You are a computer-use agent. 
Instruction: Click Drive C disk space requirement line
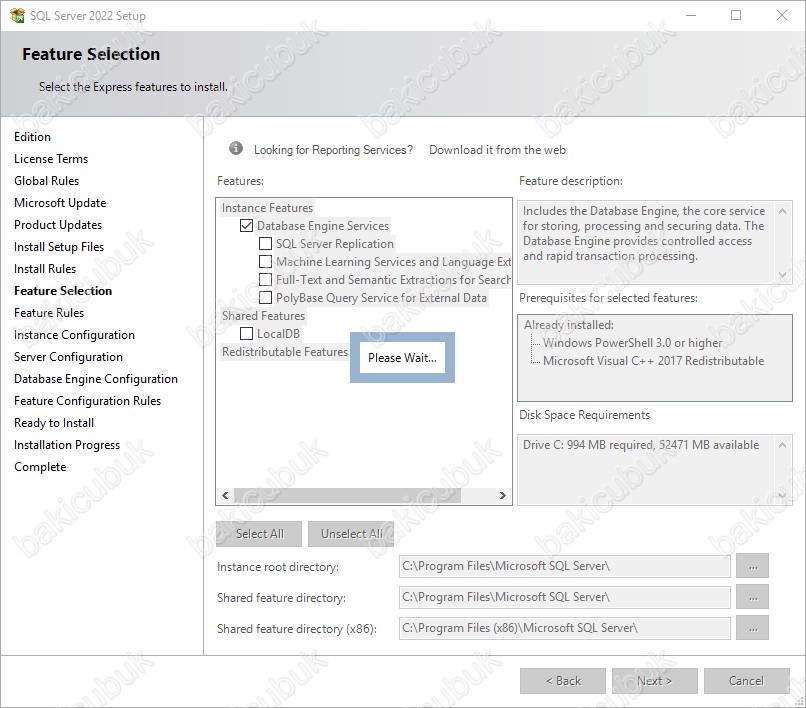pos(641,445)
